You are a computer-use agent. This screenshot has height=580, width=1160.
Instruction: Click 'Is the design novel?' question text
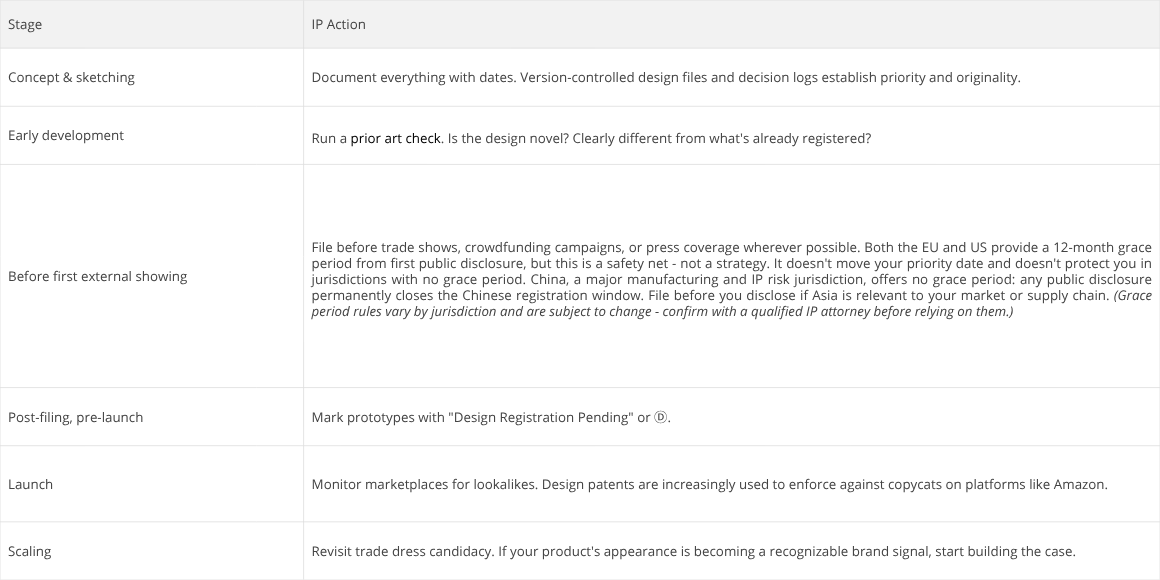pos(508,138)
